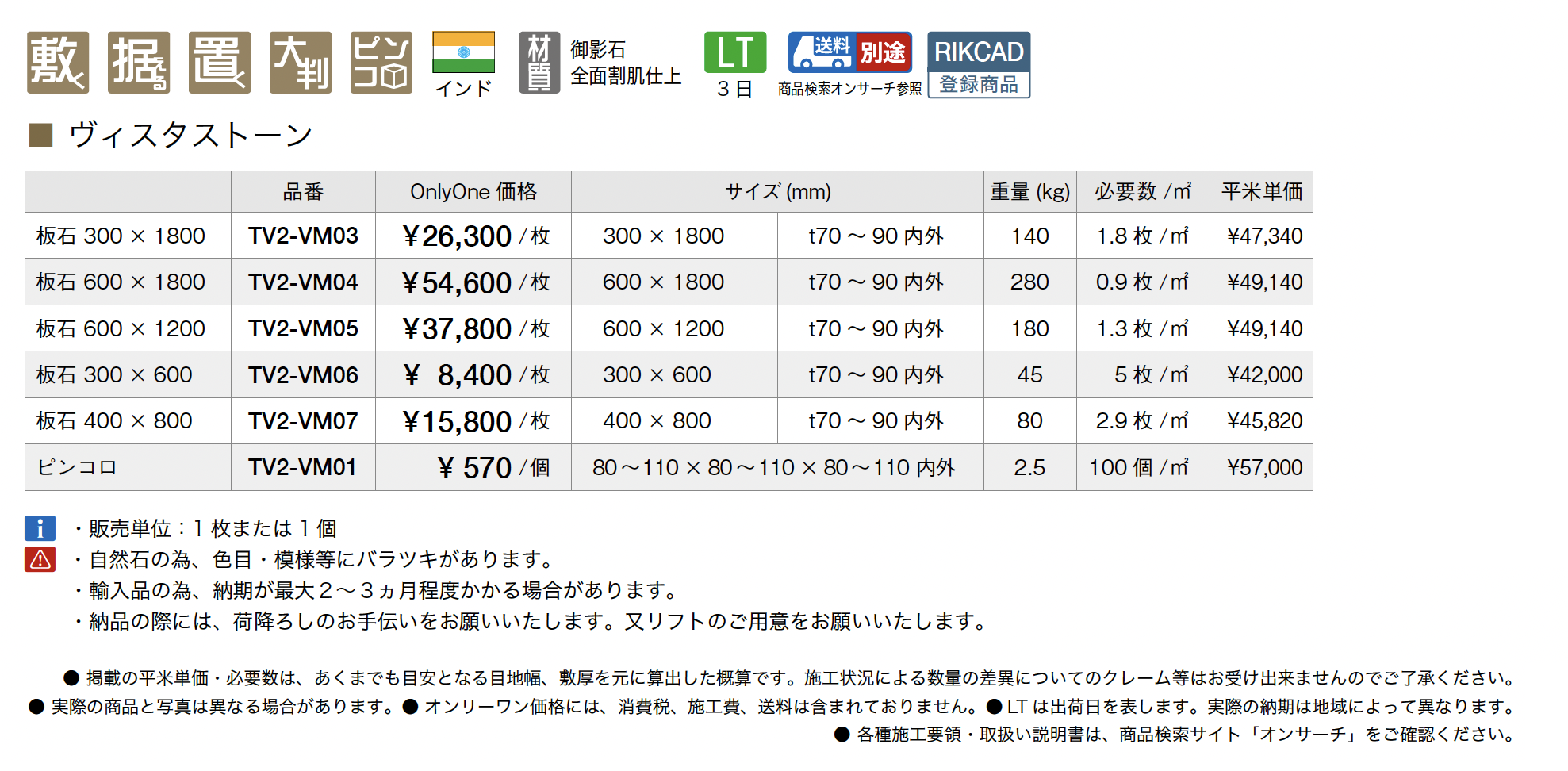The height and width of the screenshot is (771, 1568).
Task: Click the 板石 400 × 800 row label
Action: click(x=114, y=421)
